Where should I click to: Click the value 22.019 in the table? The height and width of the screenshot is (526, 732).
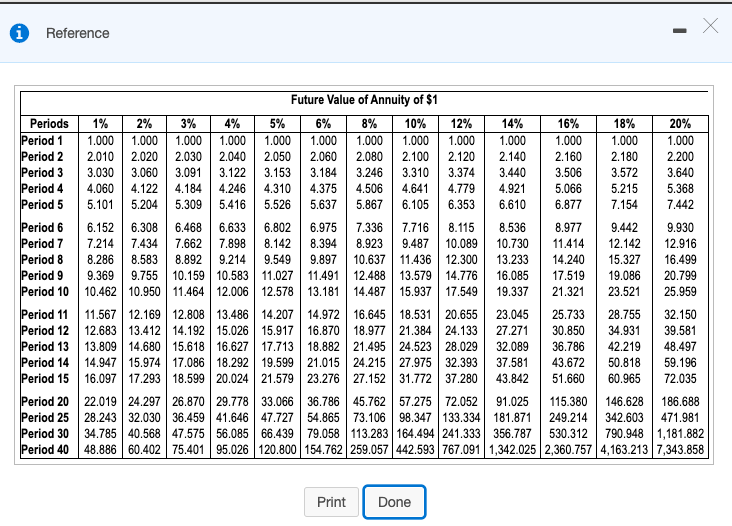coord(100,401)
